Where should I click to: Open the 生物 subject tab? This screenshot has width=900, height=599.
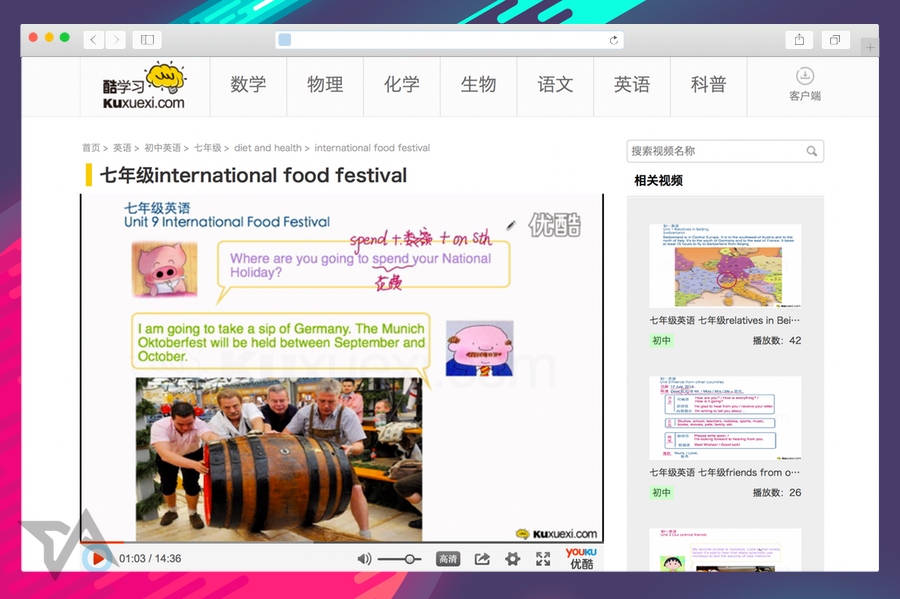pyautogui.click(x=478, y=85)
